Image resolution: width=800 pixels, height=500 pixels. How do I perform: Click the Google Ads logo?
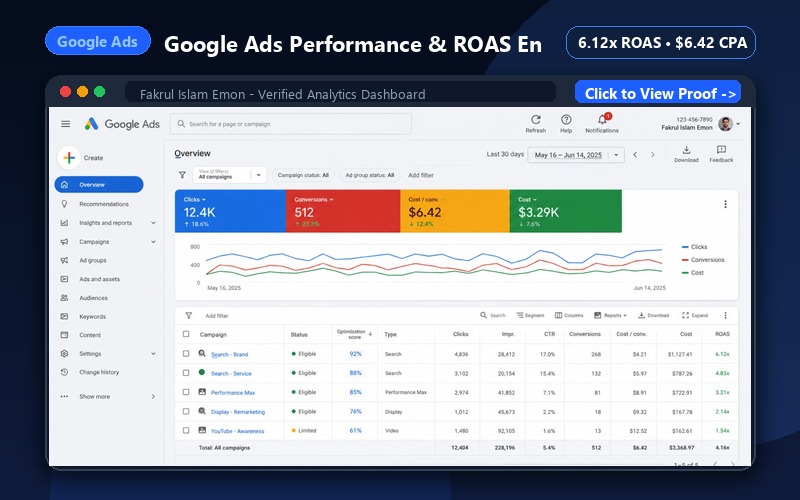tap(122, 124)
